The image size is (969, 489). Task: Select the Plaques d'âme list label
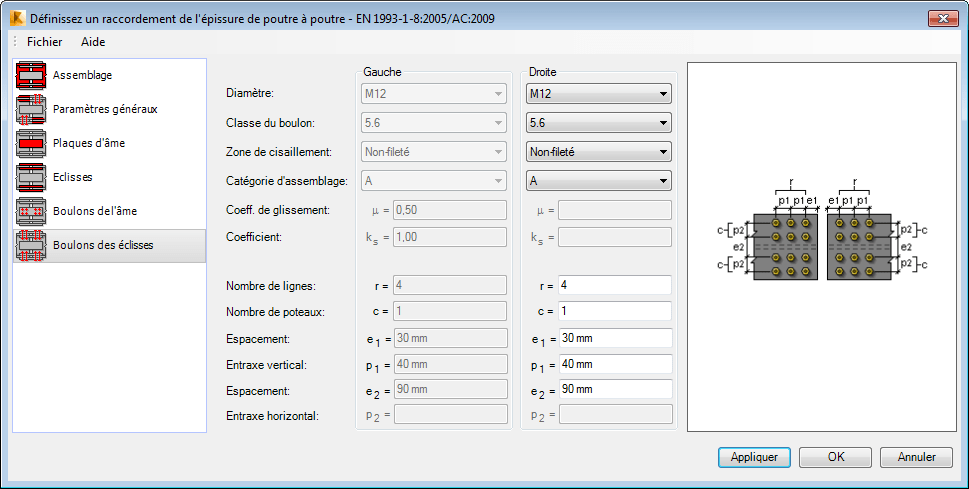click(89, 143)
